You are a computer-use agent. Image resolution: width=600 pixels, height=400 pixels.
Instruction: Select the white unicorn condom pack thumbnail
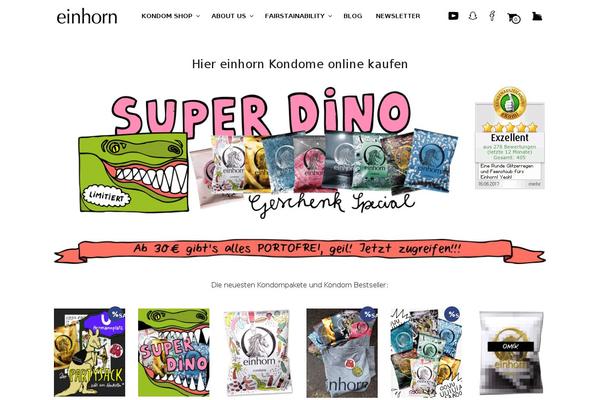pos(258,353)
